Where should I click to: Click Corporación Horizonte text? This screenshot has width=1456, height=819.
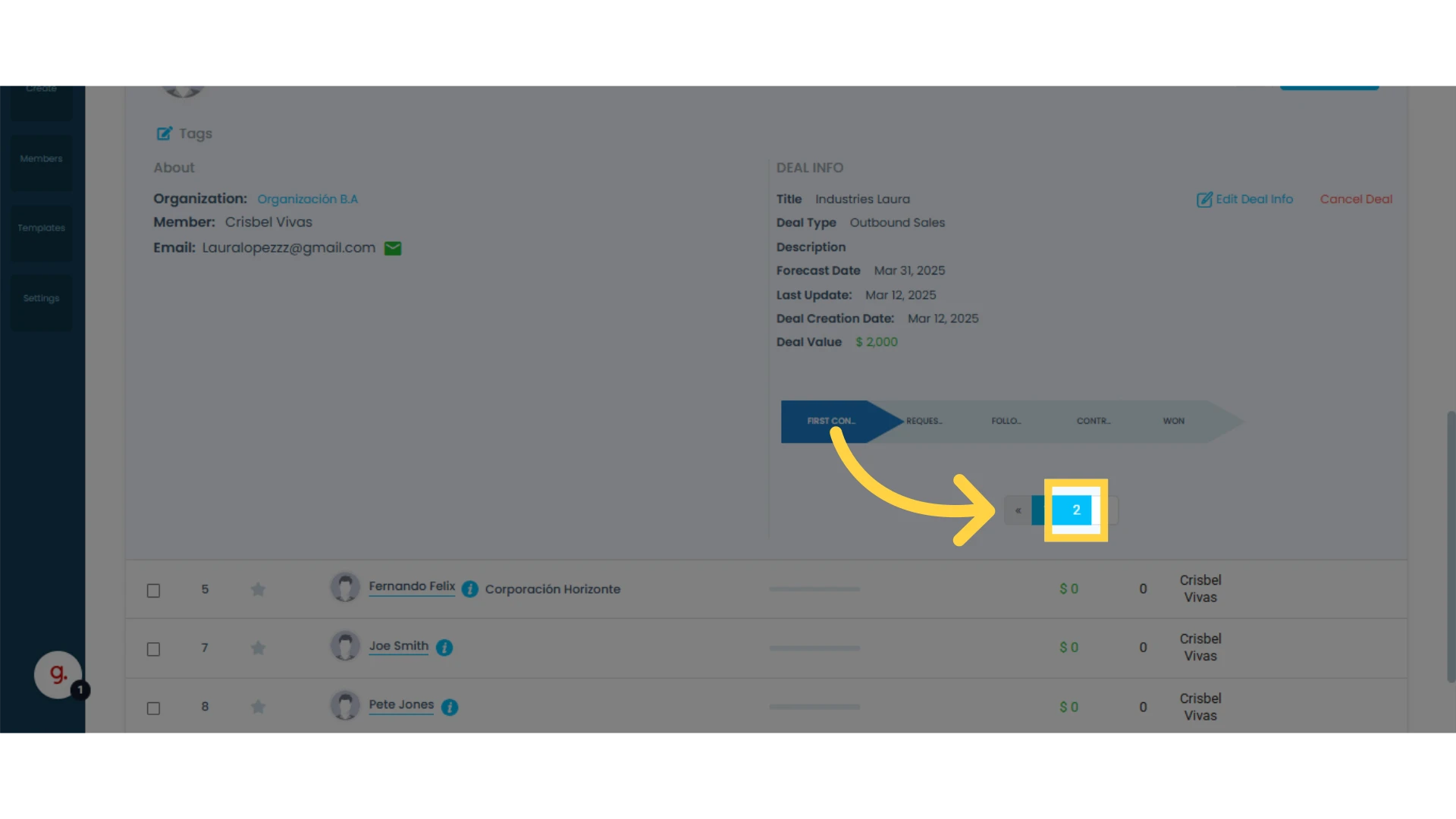point(553,589)
